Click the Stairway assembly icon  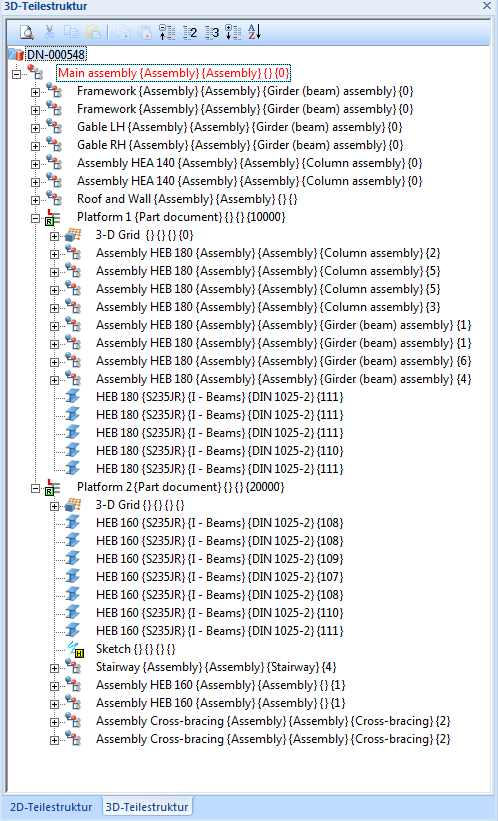73,667
